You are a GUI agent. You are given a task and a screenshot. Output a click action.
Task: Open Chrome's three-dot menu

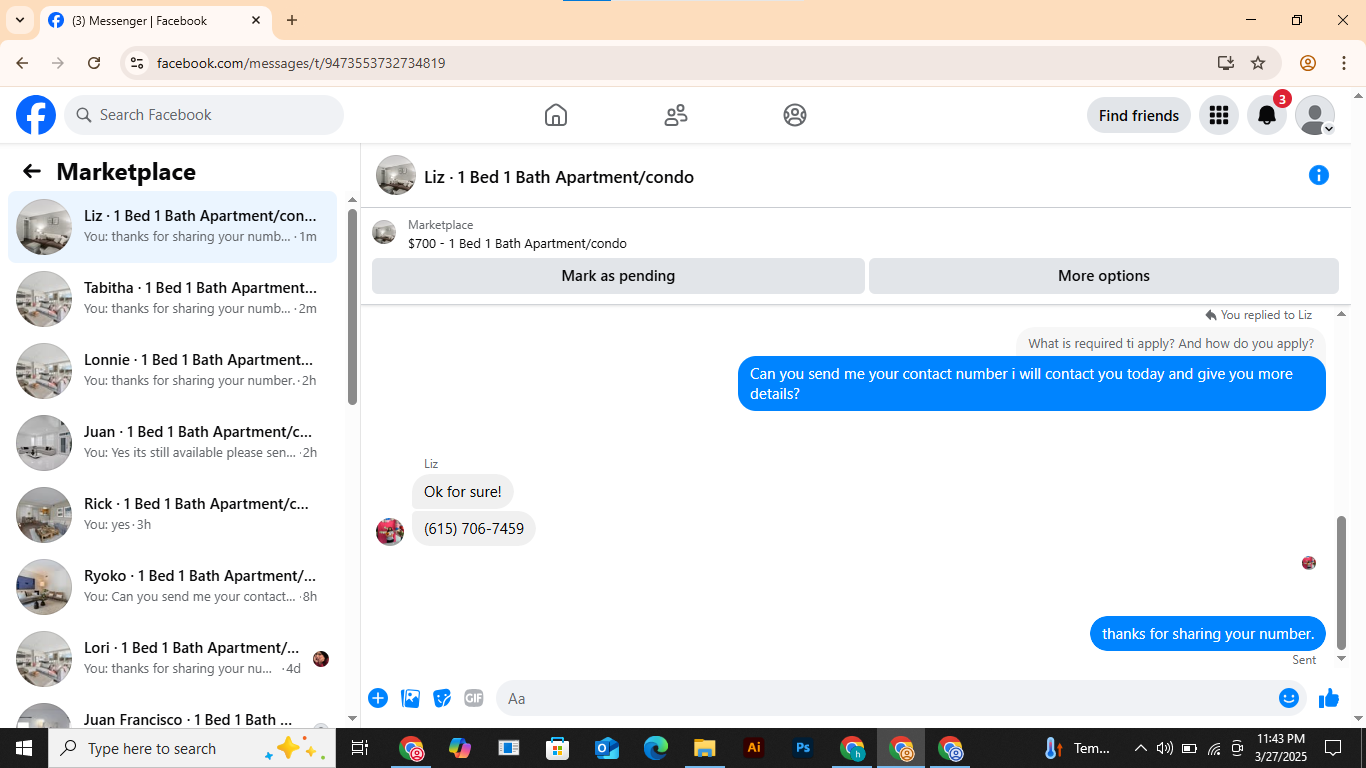point(1344,63)
